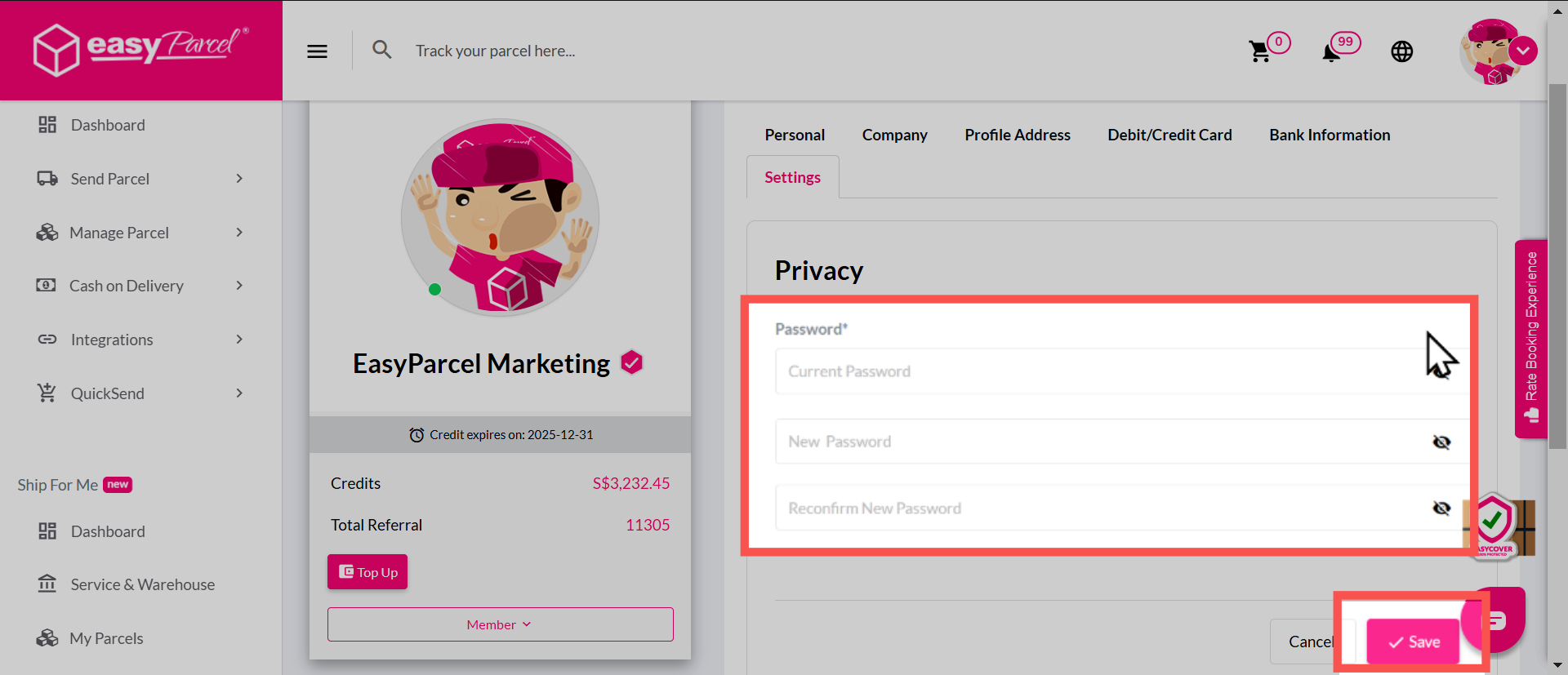Click the Credits amount S$3,232.45

click(630, 483)
